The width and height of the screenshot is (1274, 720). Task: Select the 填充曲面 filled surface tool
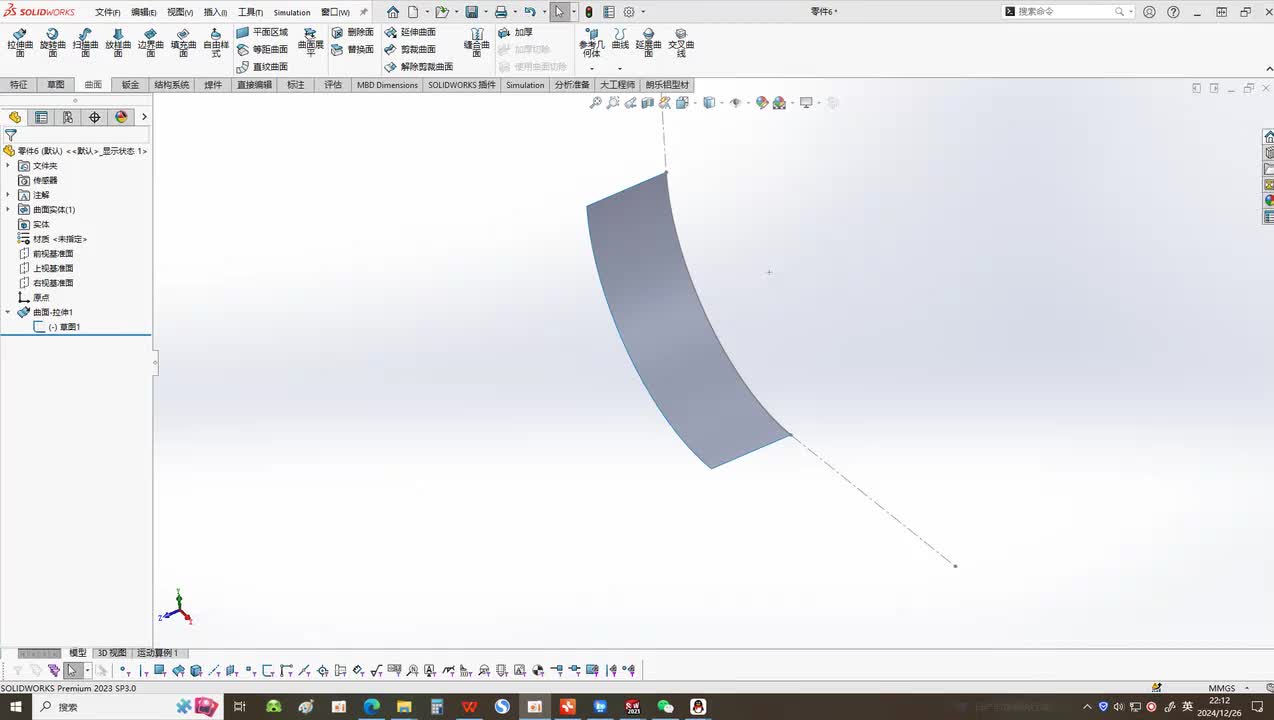183,43
